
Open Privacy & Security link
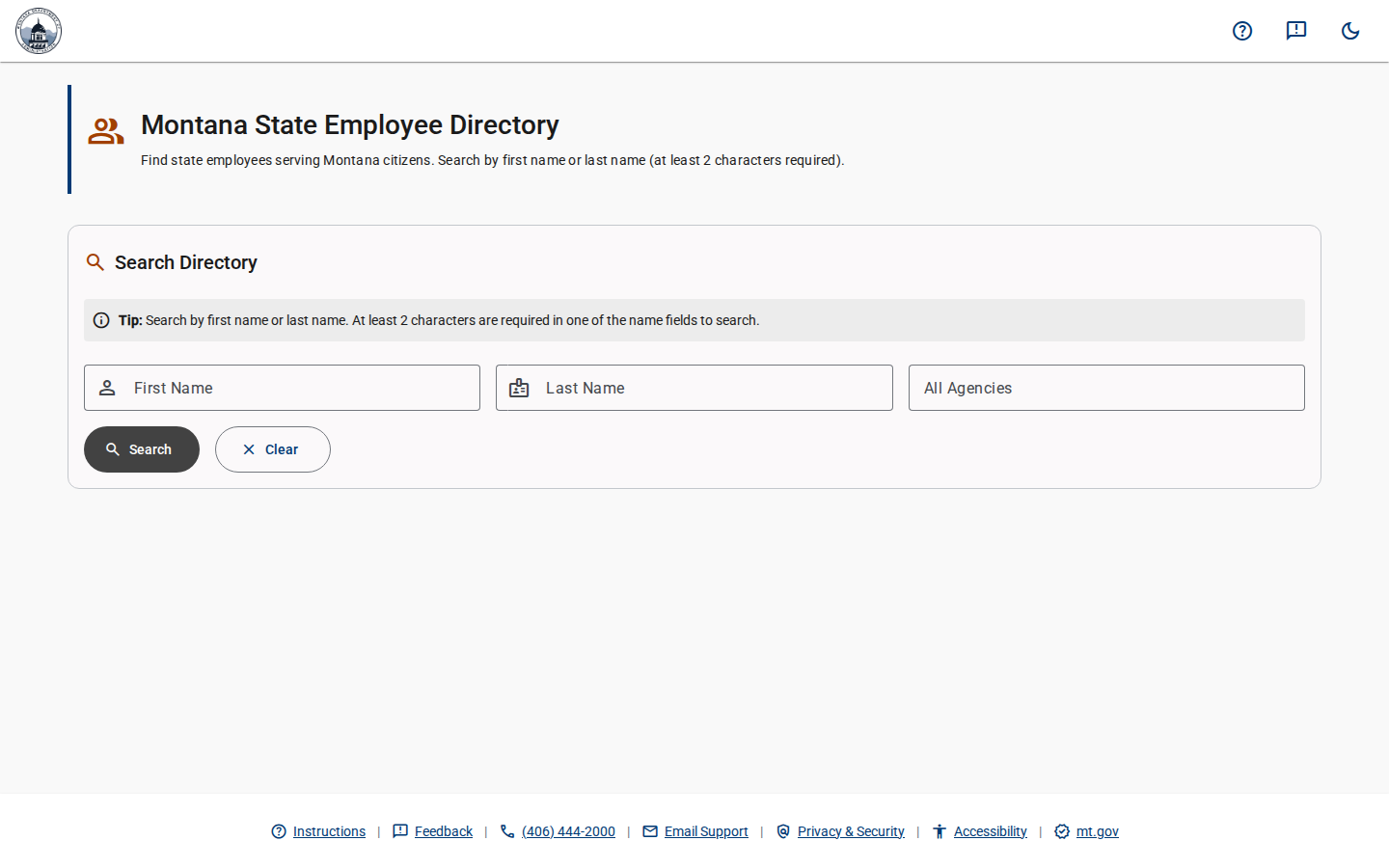pos(851,831)
